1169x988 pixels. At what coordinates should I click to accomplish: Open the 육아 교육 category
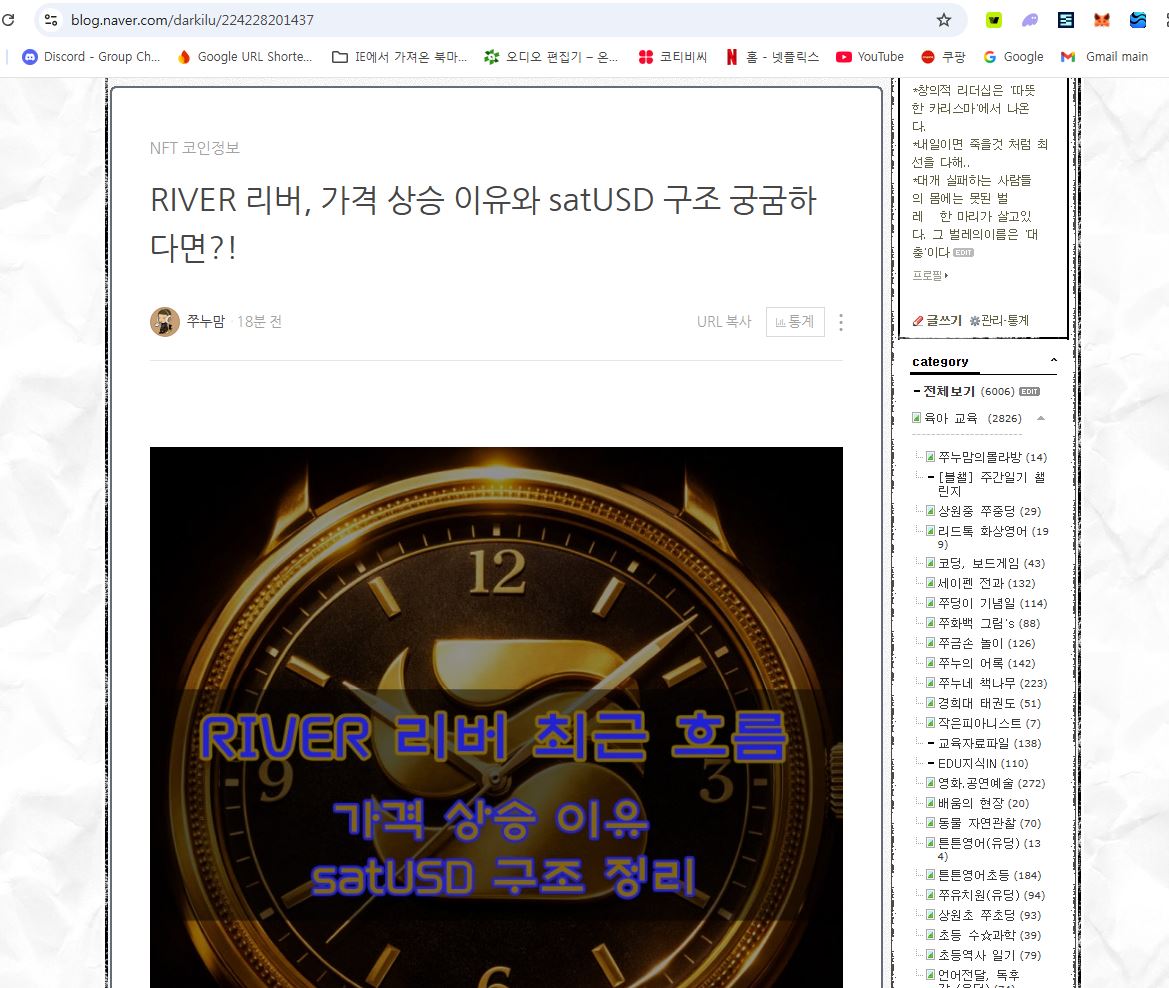click(951, 418)
